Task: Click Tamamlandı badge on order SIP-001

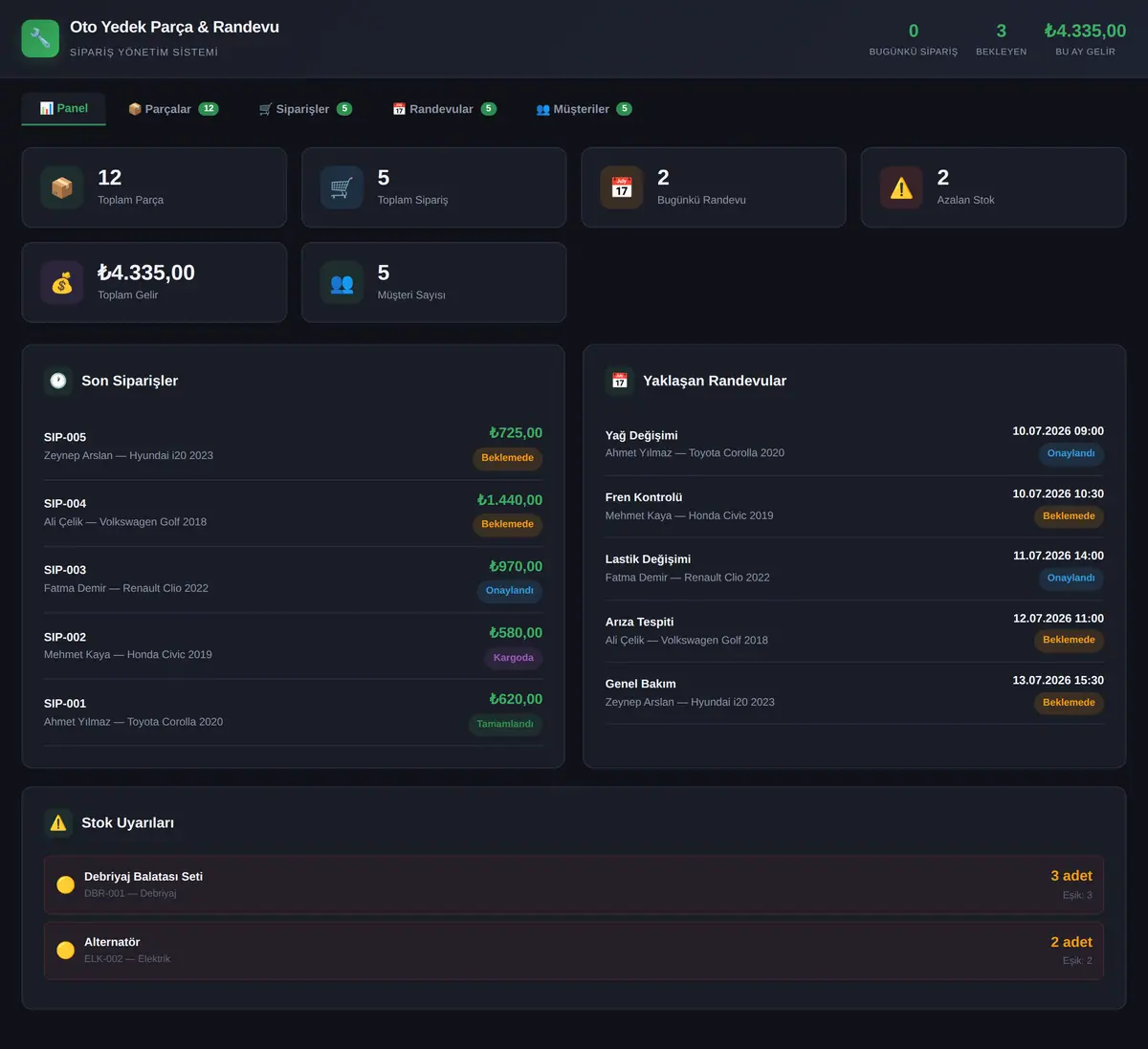Action: (x=505, y=724)
